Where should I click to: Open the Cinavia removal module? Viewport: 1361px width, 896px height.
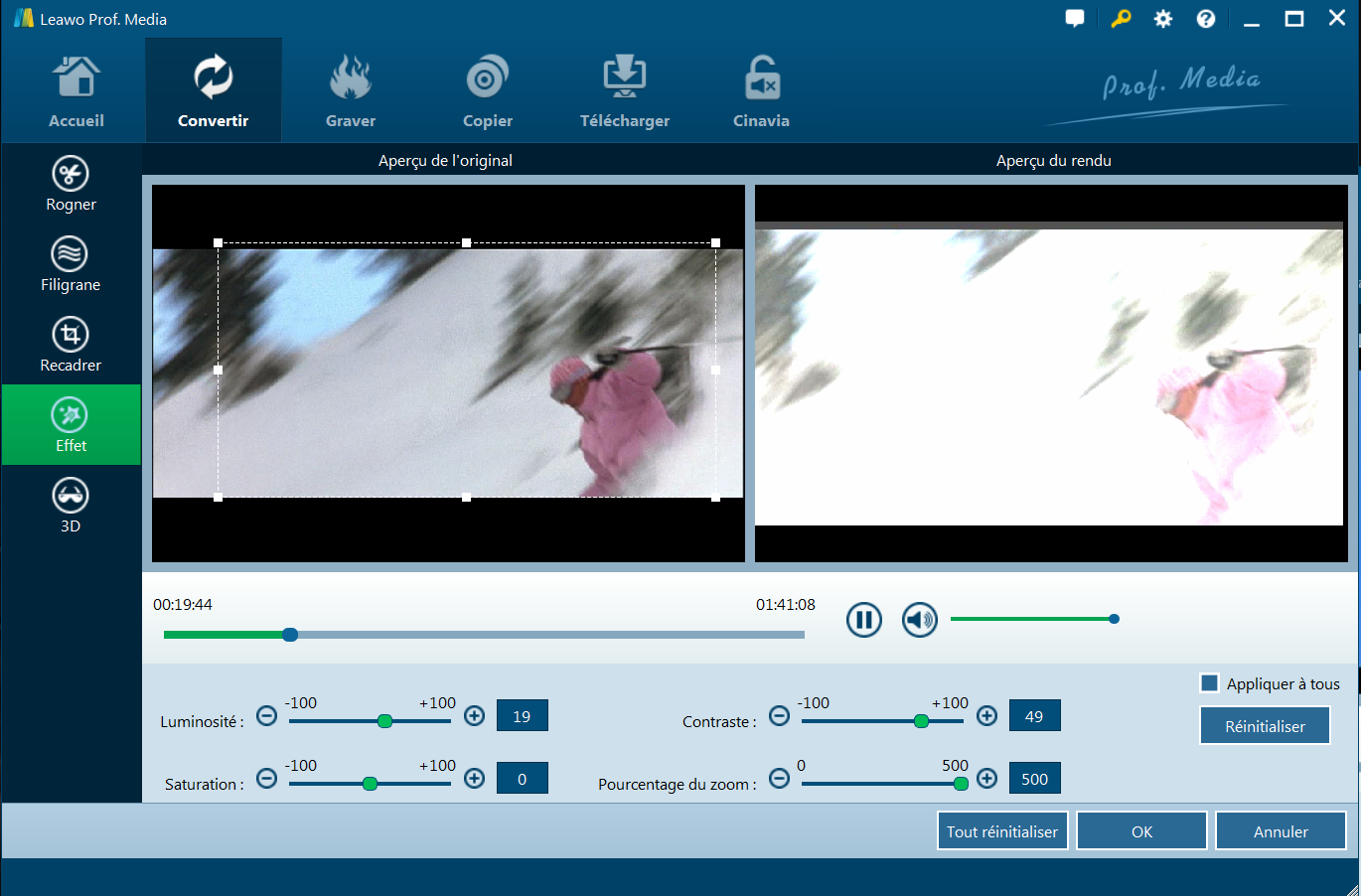pos(761,92)
